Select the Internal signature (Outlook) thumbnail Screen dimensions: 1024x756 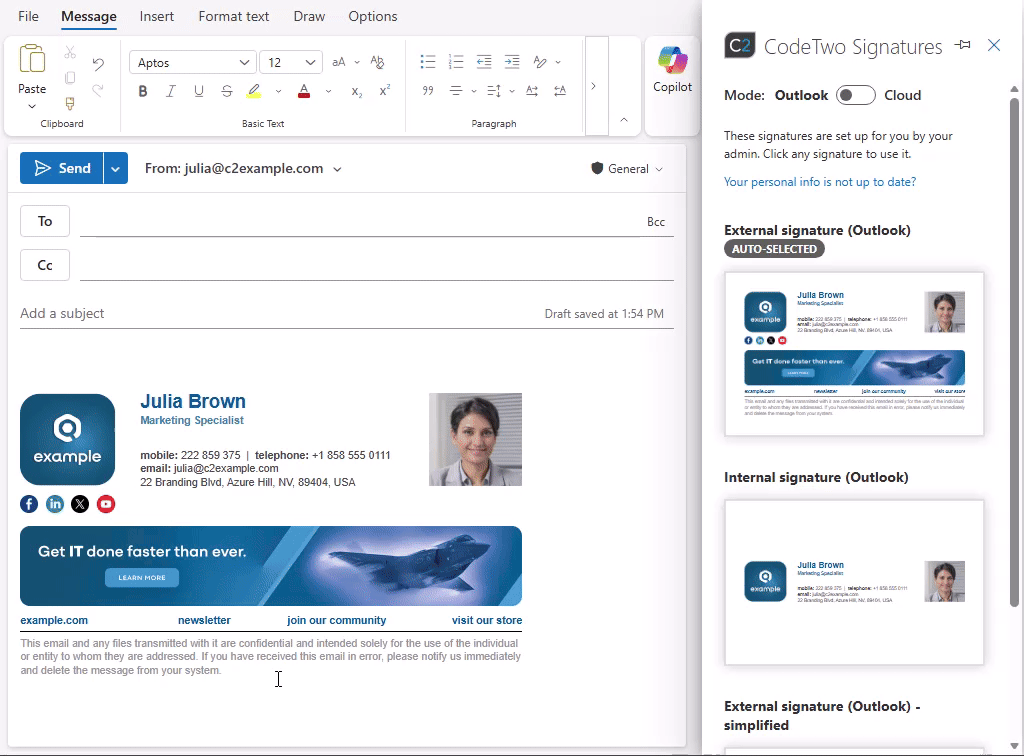tap(854, 582)
